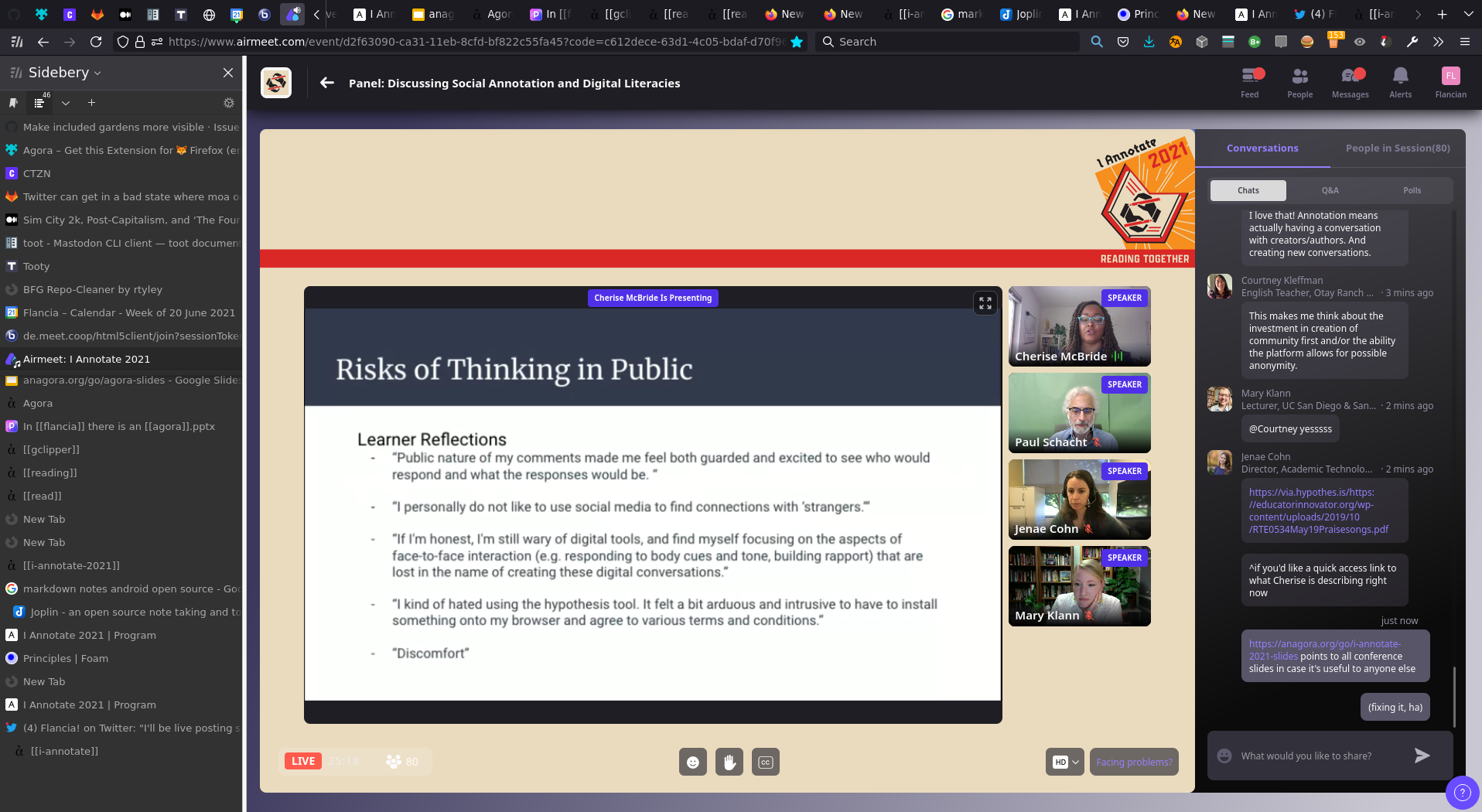
Task: Click the chat panel scrollbar
Action: [1454, 698]
